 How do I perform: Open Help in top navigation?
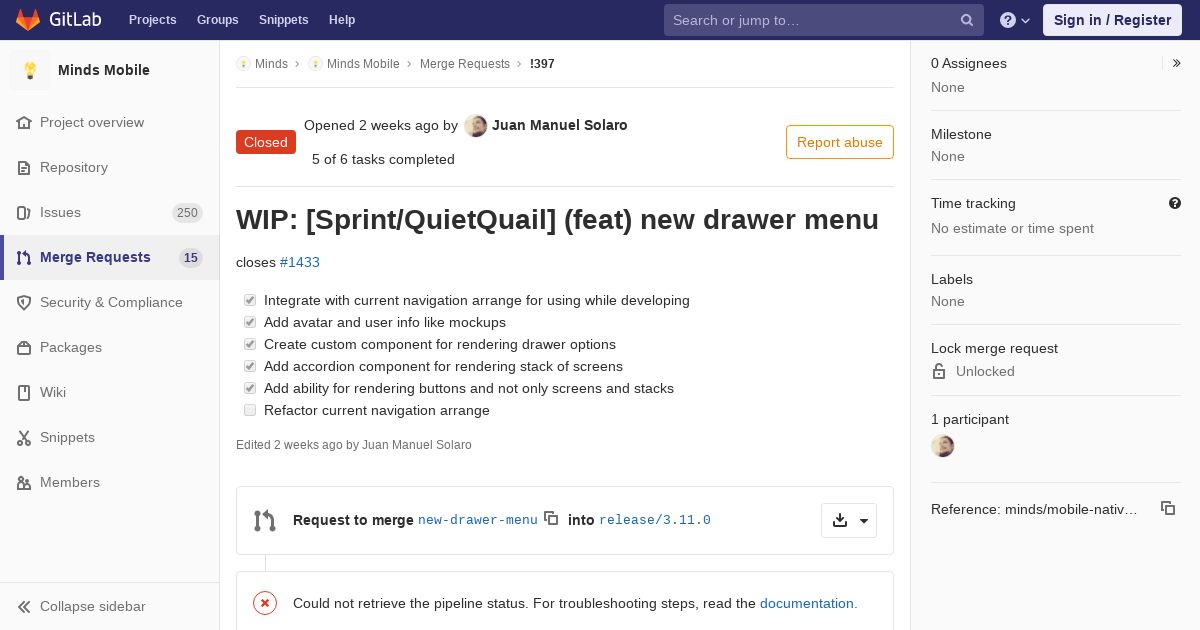(342, 20)
